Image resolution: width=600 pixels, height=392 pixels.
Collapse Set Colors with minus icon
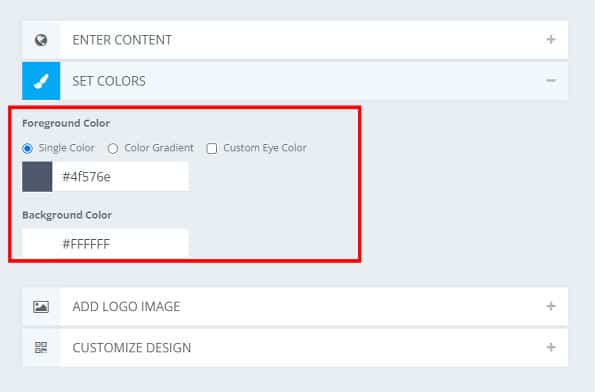click(551, 80)
